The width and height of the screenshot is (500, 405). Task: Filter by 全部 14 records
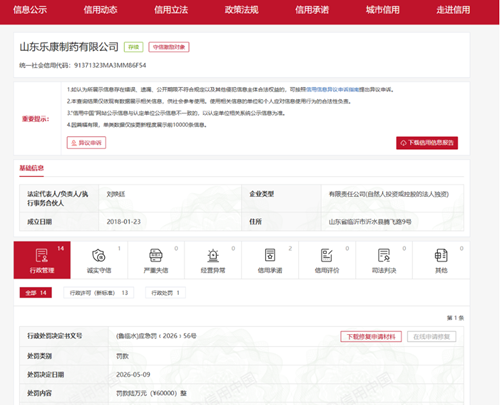(36, 293)
